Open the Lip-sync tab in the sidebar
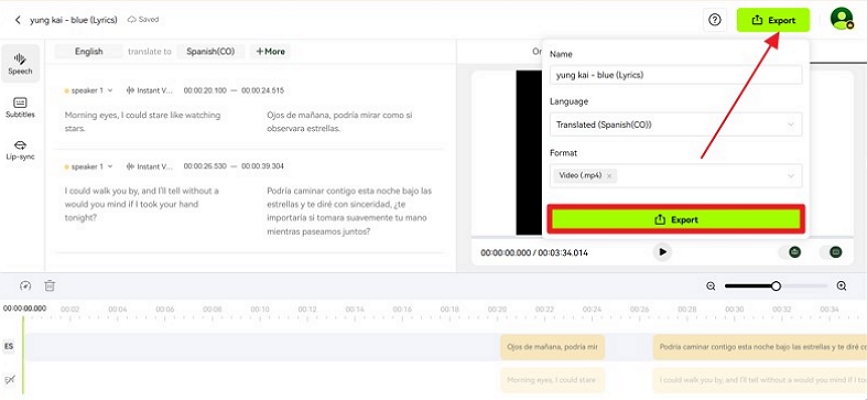The image size is (867, 400). 20,150
